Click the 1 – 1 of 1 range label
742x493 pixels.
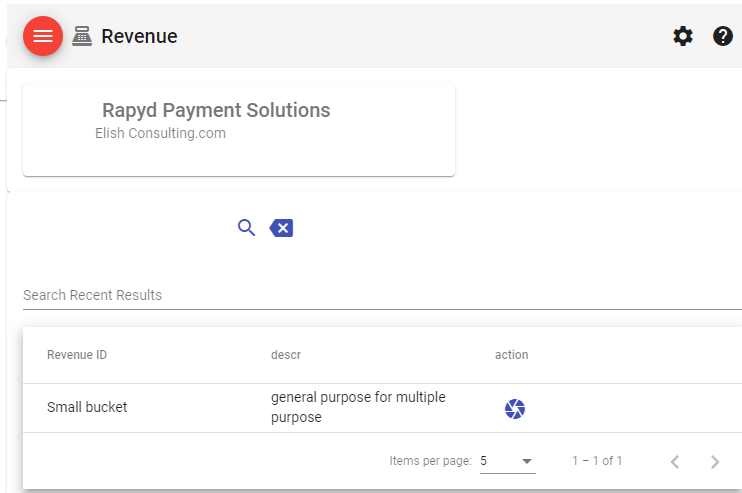click(597, 461)
